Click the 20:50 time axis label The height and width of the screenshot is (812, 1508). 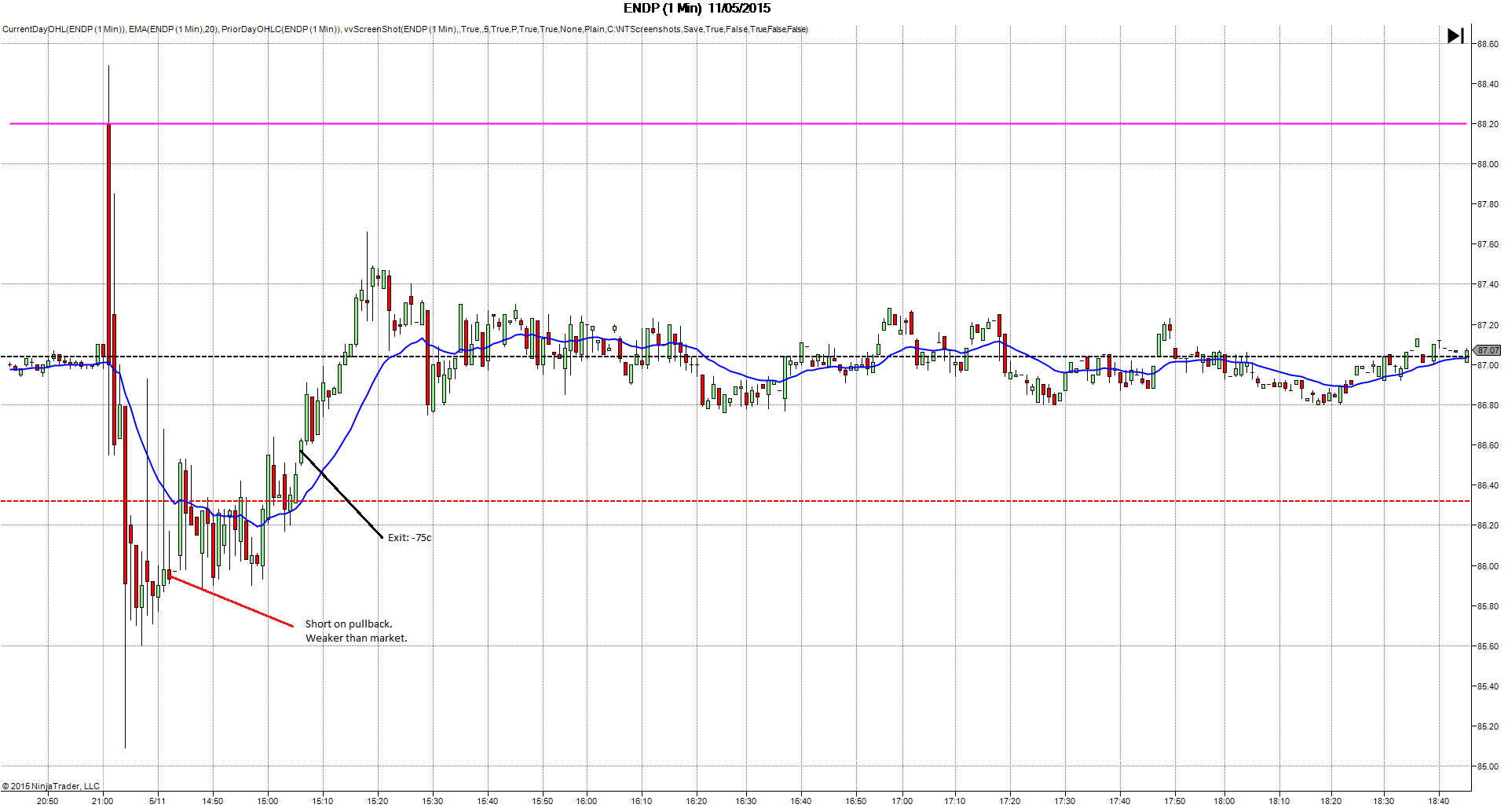[47, 801]
